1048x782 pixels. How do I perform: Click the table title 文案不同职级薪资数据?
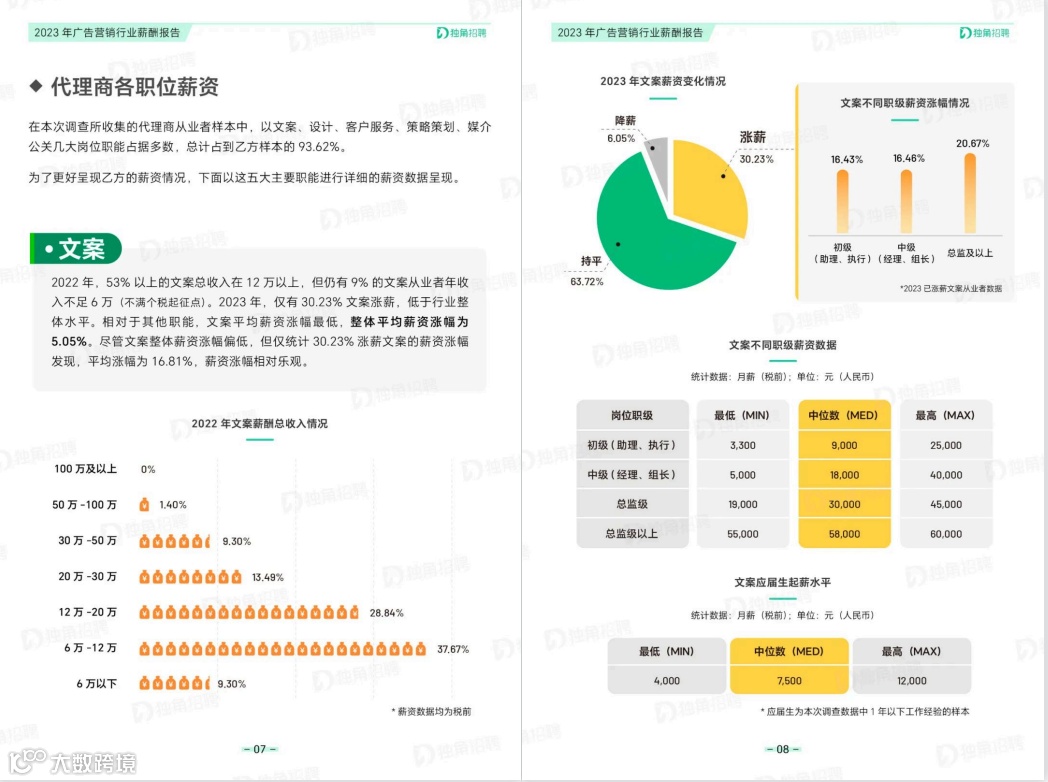coord(783,345)
